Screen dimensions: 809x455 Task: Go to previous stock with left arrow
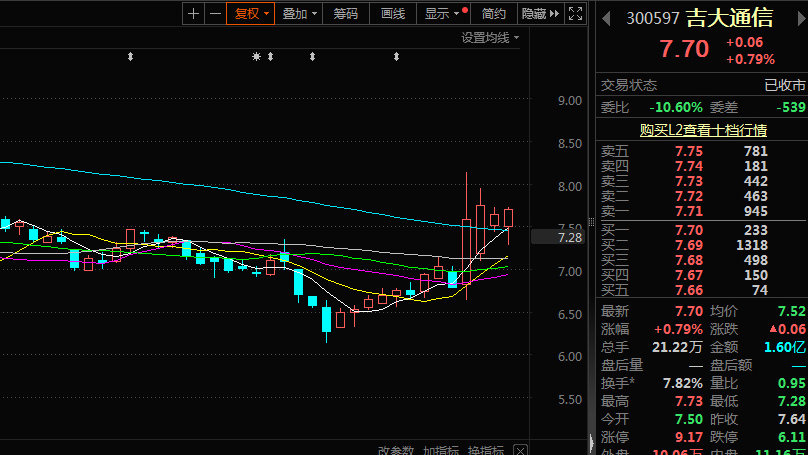(x=605, y=18)
